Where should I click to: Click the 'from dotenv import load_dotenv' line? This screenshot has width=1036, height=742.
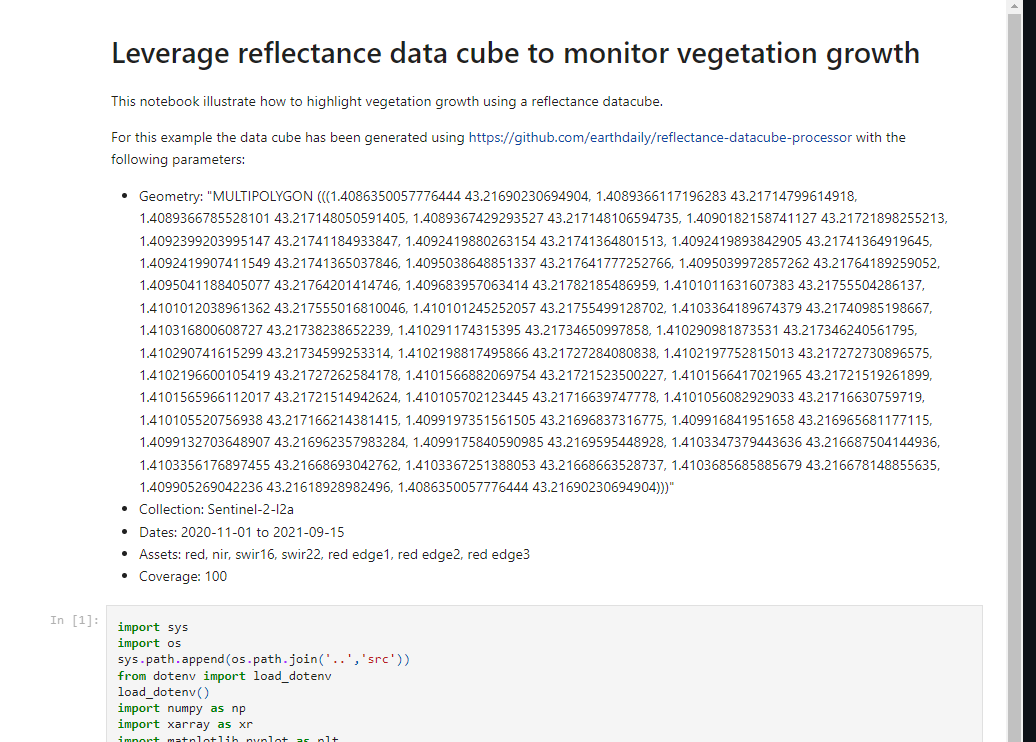pos(224,676)
